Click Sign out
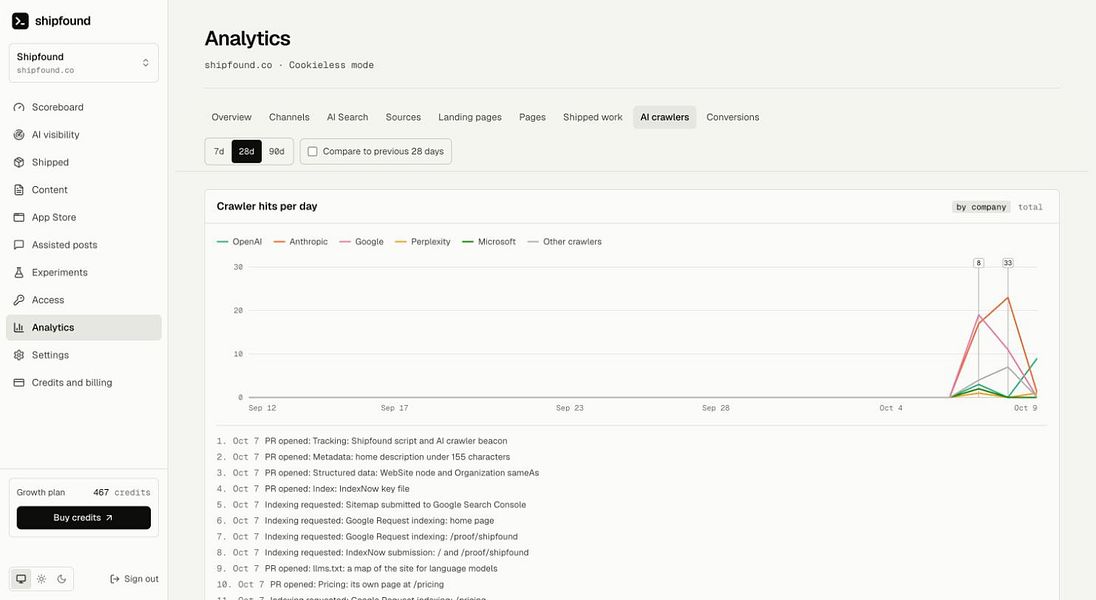Screen dimensions: 1096x600 click(134, 579)
